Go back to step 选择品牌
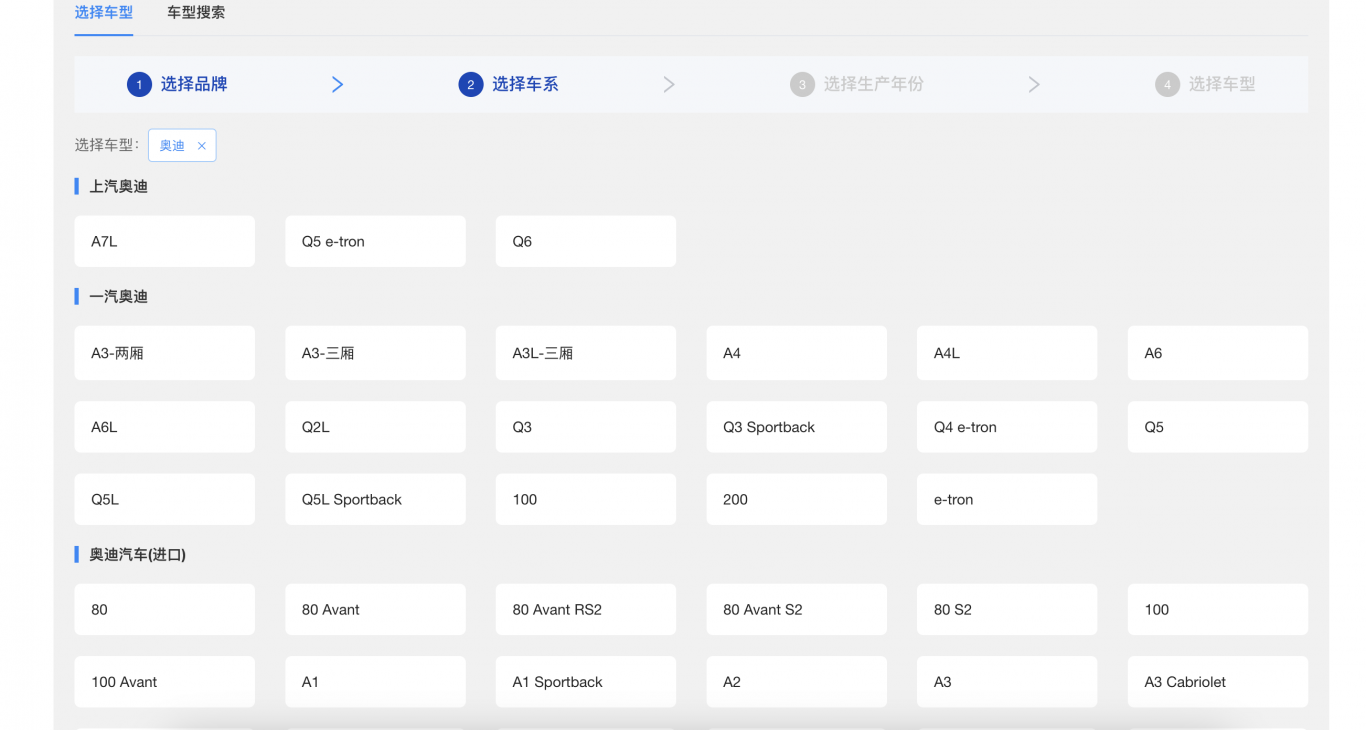Image resolution: width=1366 pixels, height=730 pixels. point(194,85)
